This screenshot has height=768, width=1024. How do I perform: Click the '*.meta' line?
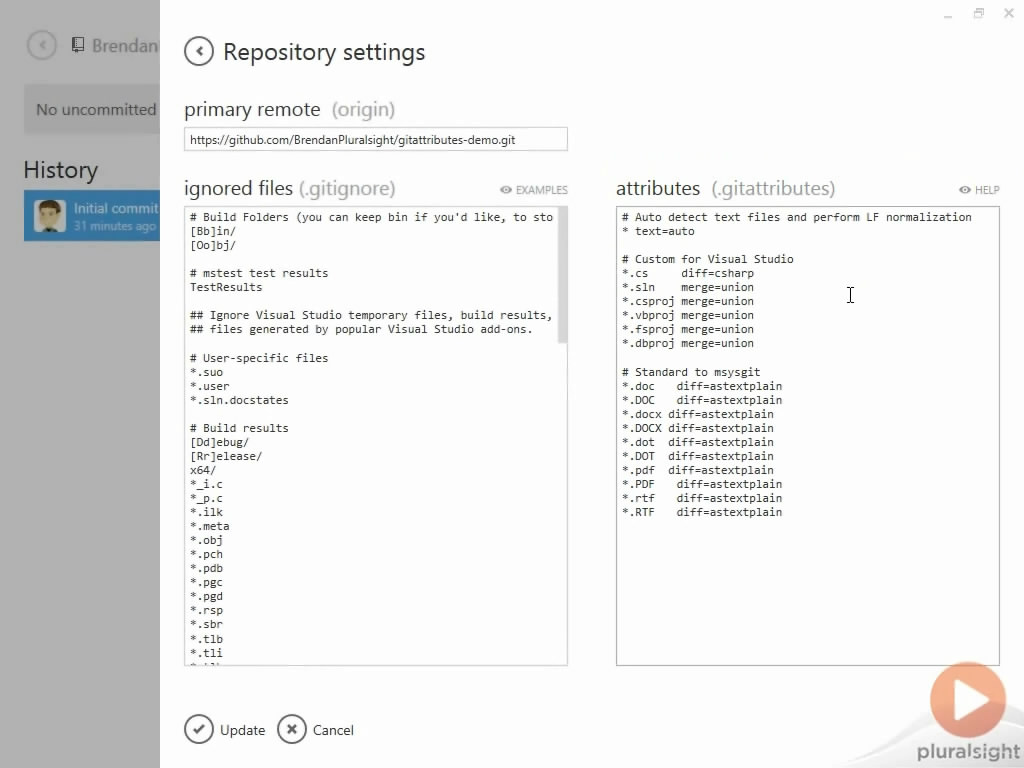[x=210, y=526]
